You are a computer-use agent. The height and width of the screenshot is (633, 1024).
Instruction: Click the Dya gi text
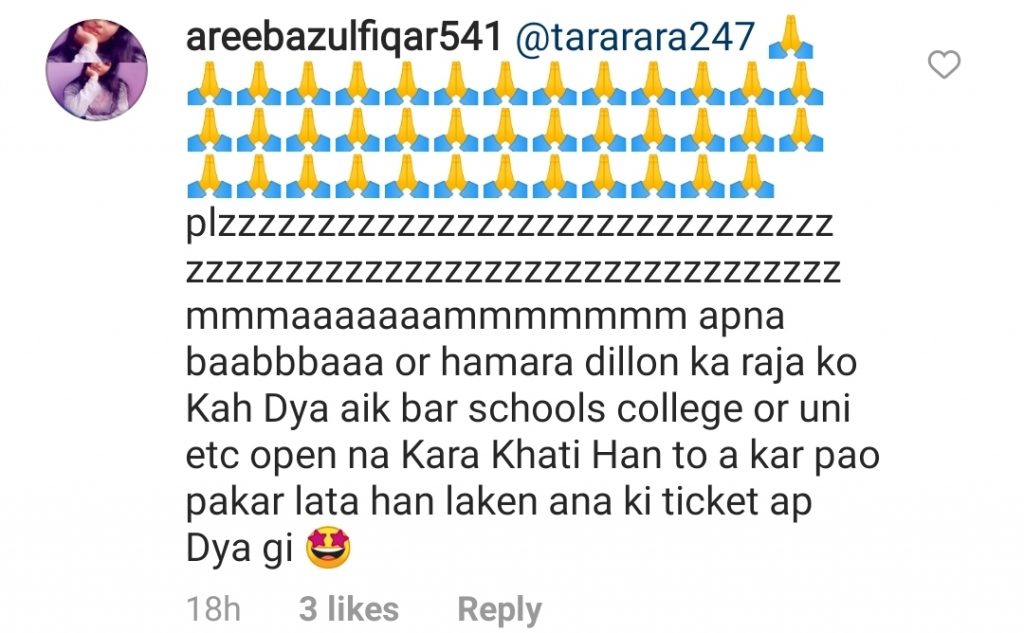coord(240,549)
